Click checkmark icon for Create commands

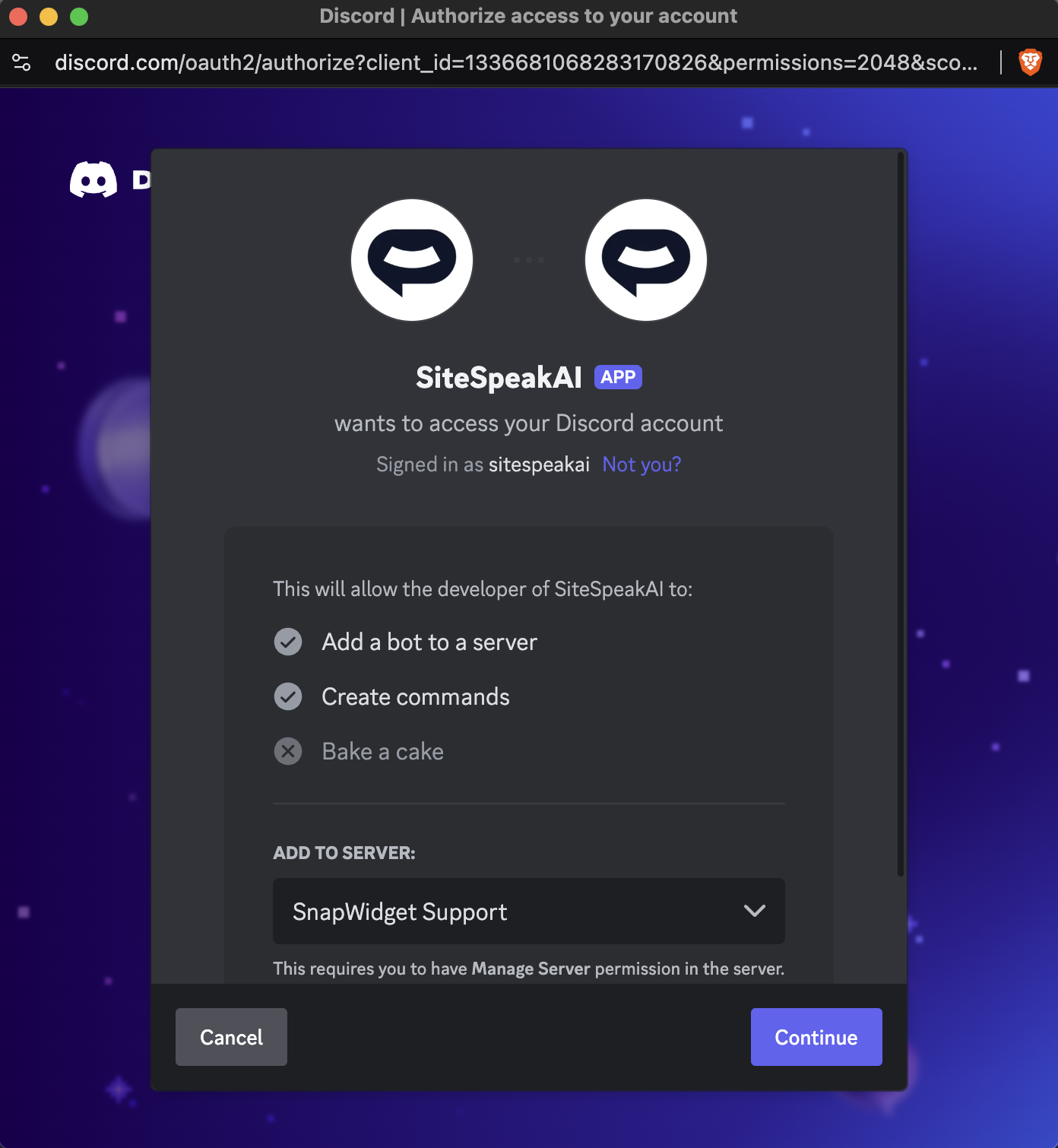[x=288, y=696]
